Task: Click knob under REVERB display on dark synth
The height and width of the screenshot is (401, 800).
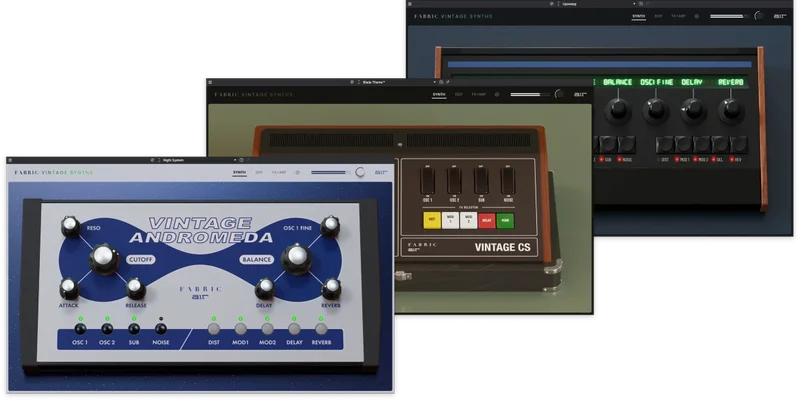Action: click(x=731, y=110)
